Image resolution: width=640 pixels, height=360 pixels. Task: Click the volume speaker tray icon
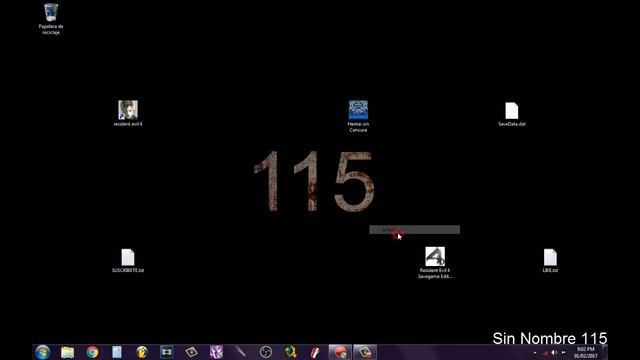(x=554, y=353)
